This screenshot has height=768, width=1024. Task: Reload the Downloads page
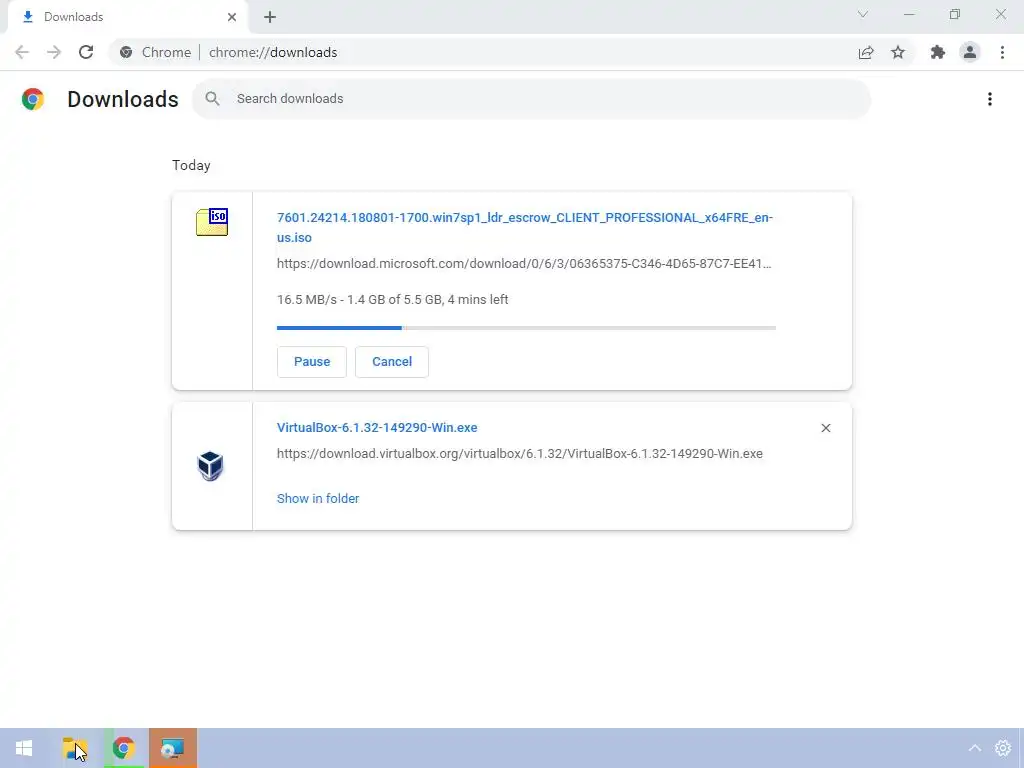click(x=86, y=52)
